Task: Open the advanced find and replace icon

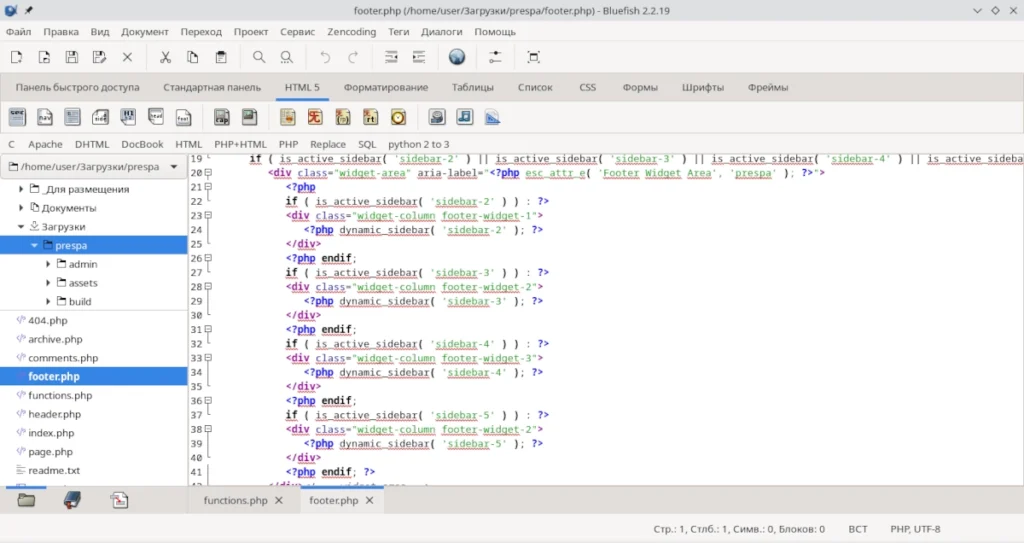Action: click(287, 58)
